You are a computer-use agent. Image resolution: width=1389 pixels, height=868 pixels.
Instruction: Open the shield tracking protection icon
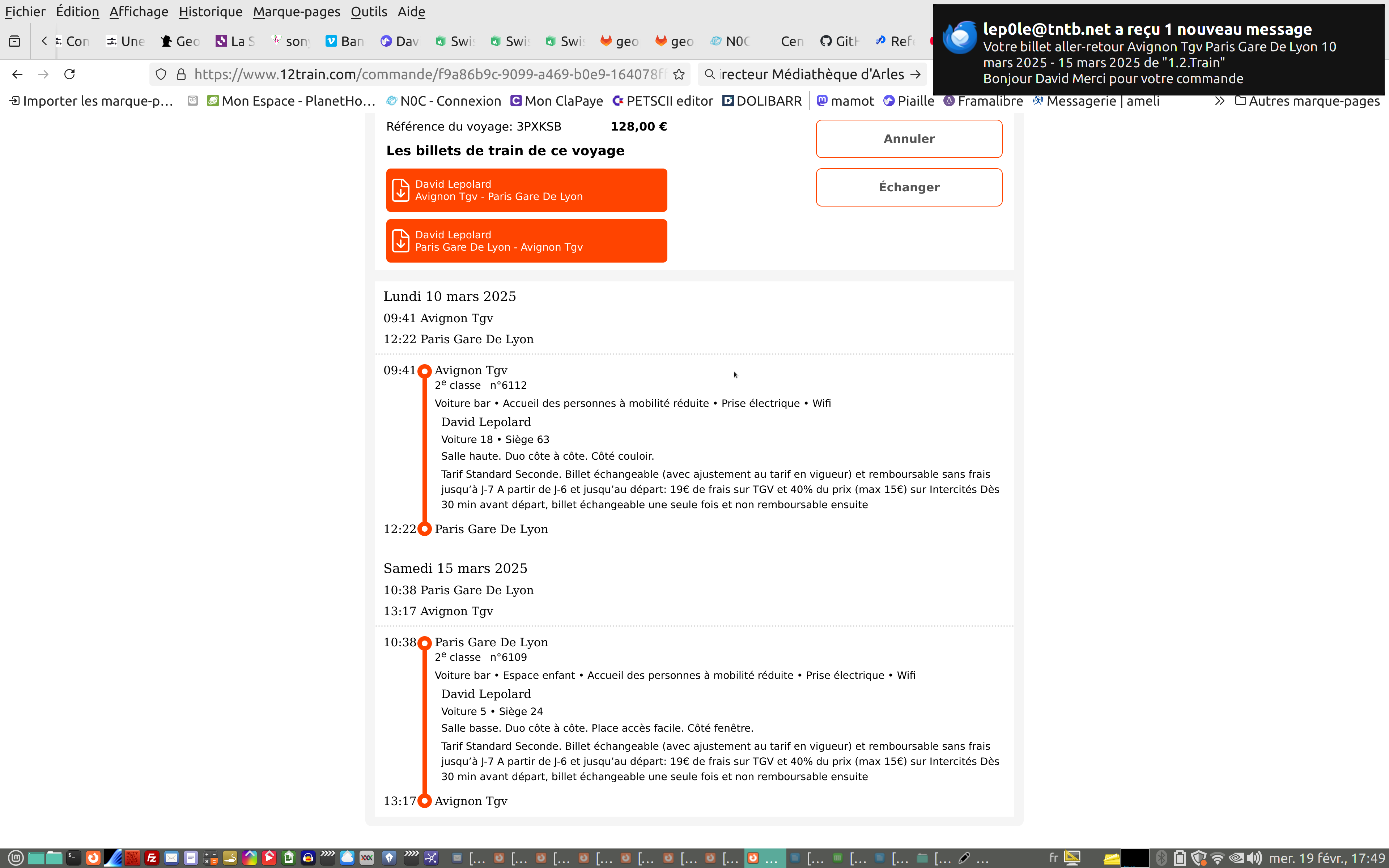pyautogui.click(x=161, y=74)
